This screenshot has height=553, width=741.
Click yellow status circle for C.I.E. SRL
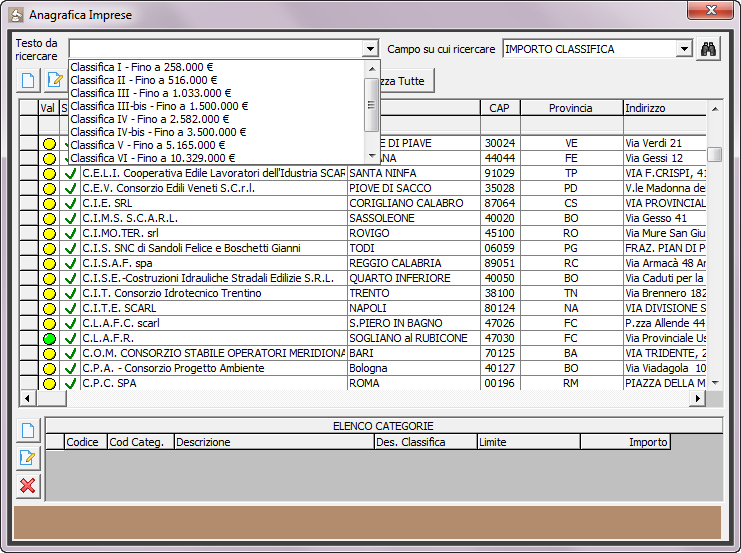coord(49,204)
